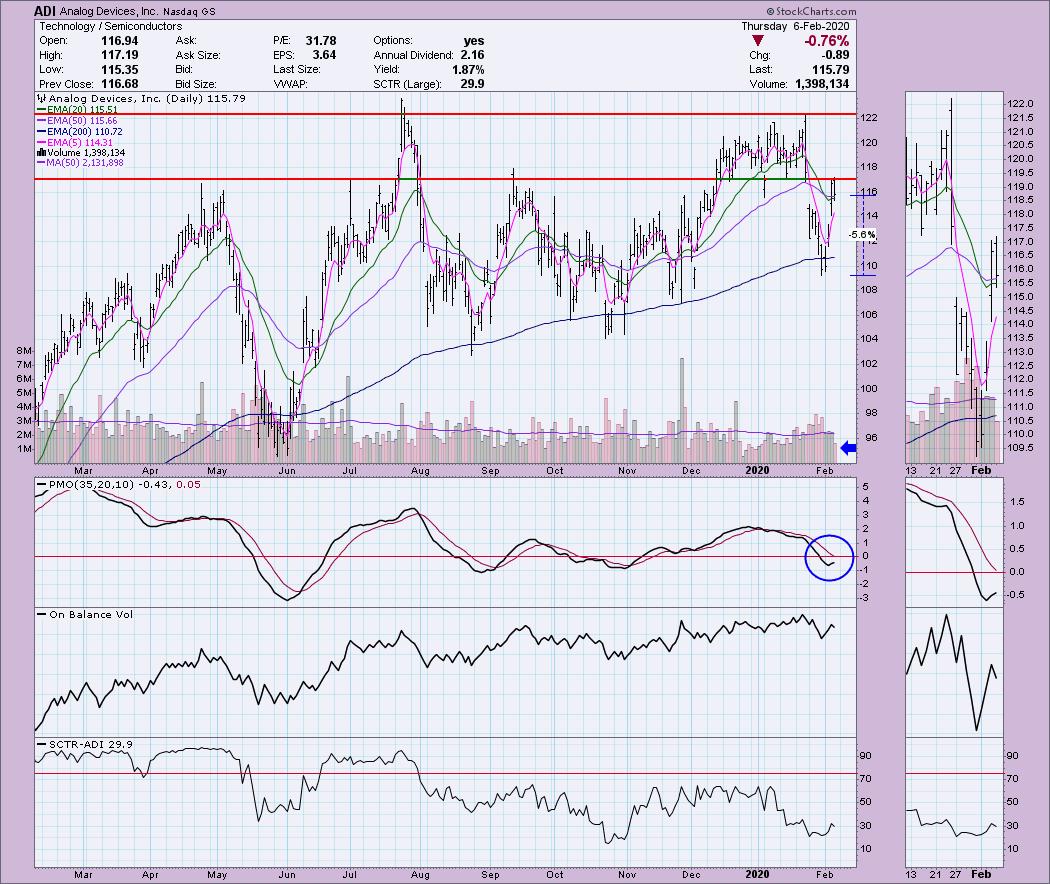The image size is (1050, 884).
Task: Click the 'Bid Size:' label
Action: (196, 84)
